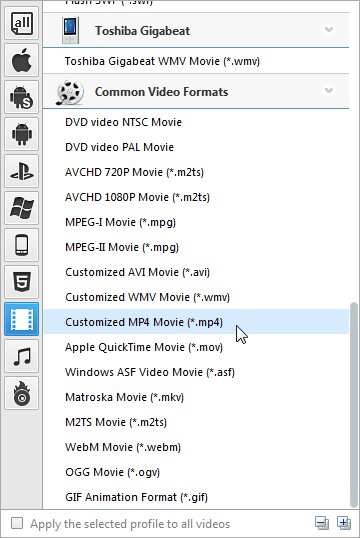Open the music note audio category
360x538 pixels.
click(x=22, y=356)
